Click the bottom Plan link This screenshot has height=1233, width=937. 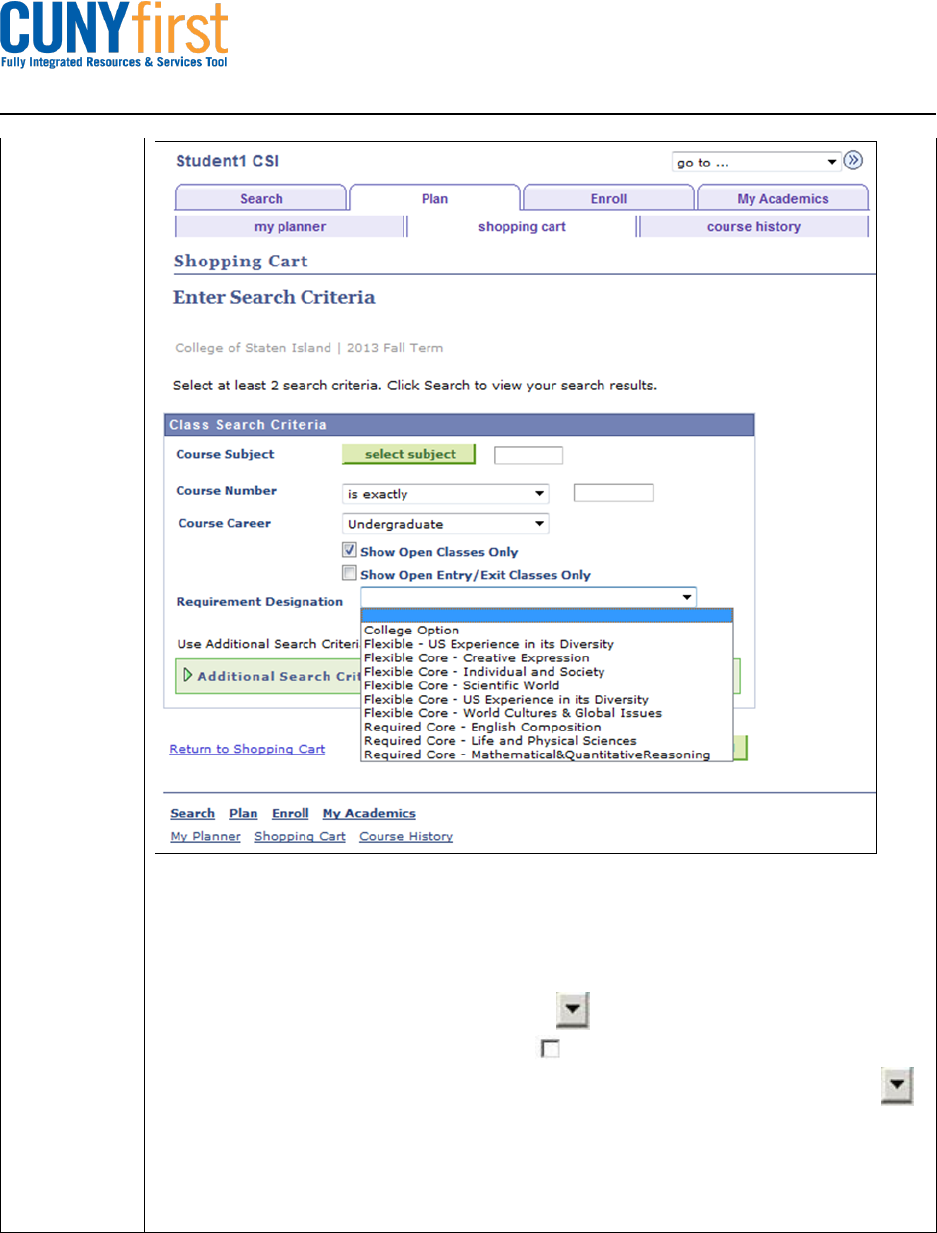[243, 814]
